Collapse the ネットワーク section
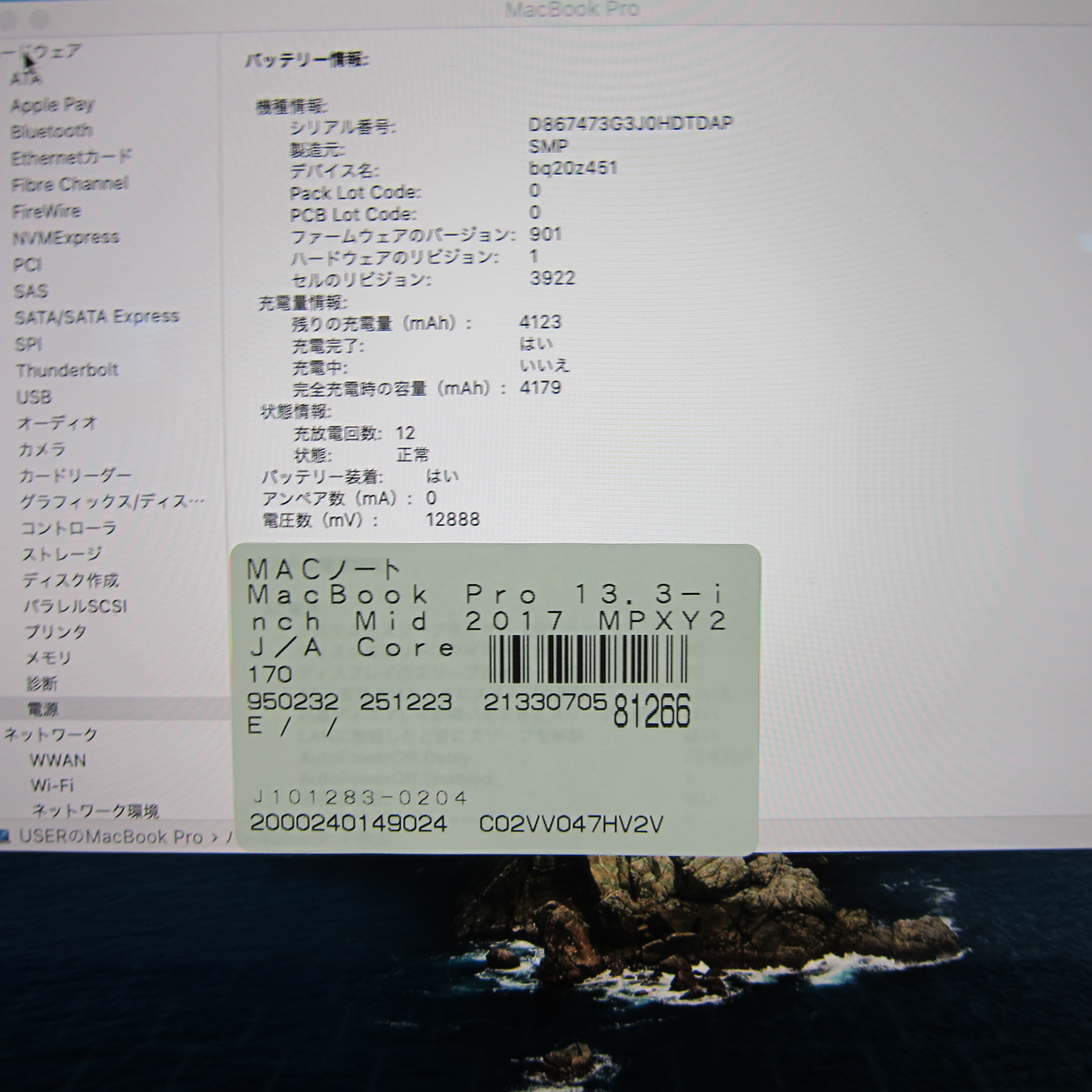The width and height of the screenshot is (1092, 1092). pos(51,734)
